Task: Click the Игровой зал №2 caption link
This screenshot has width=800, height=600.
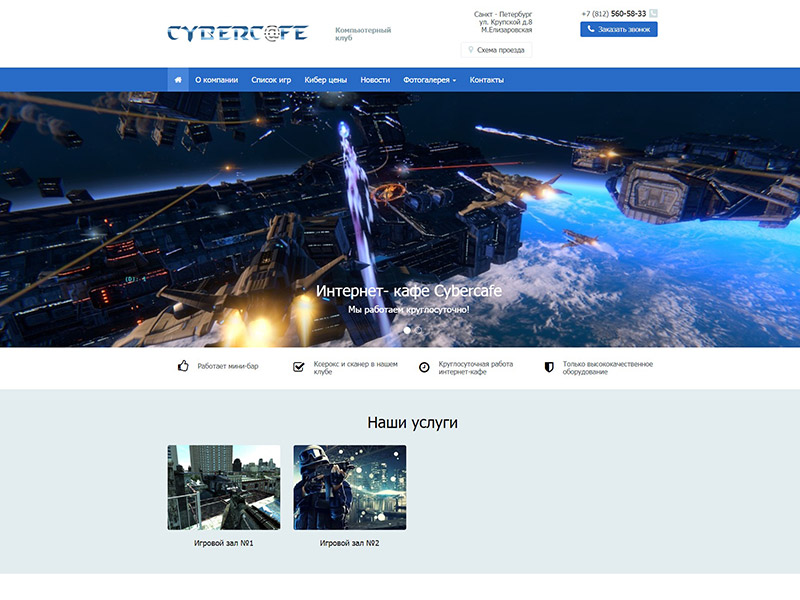Action: 349,543
